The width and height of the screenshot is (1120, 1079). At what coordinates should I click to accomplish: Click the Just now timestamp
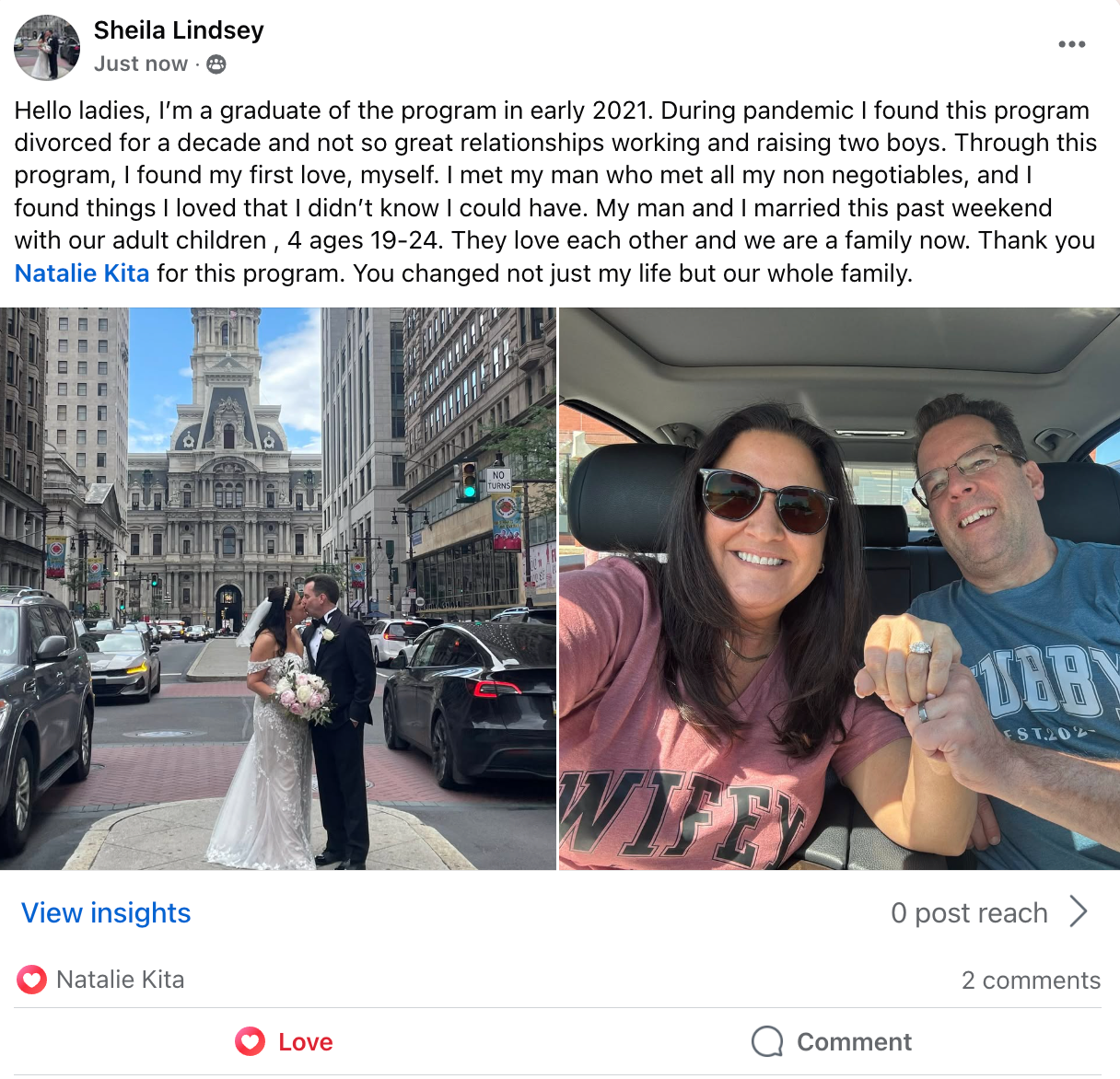pos(141,64)
